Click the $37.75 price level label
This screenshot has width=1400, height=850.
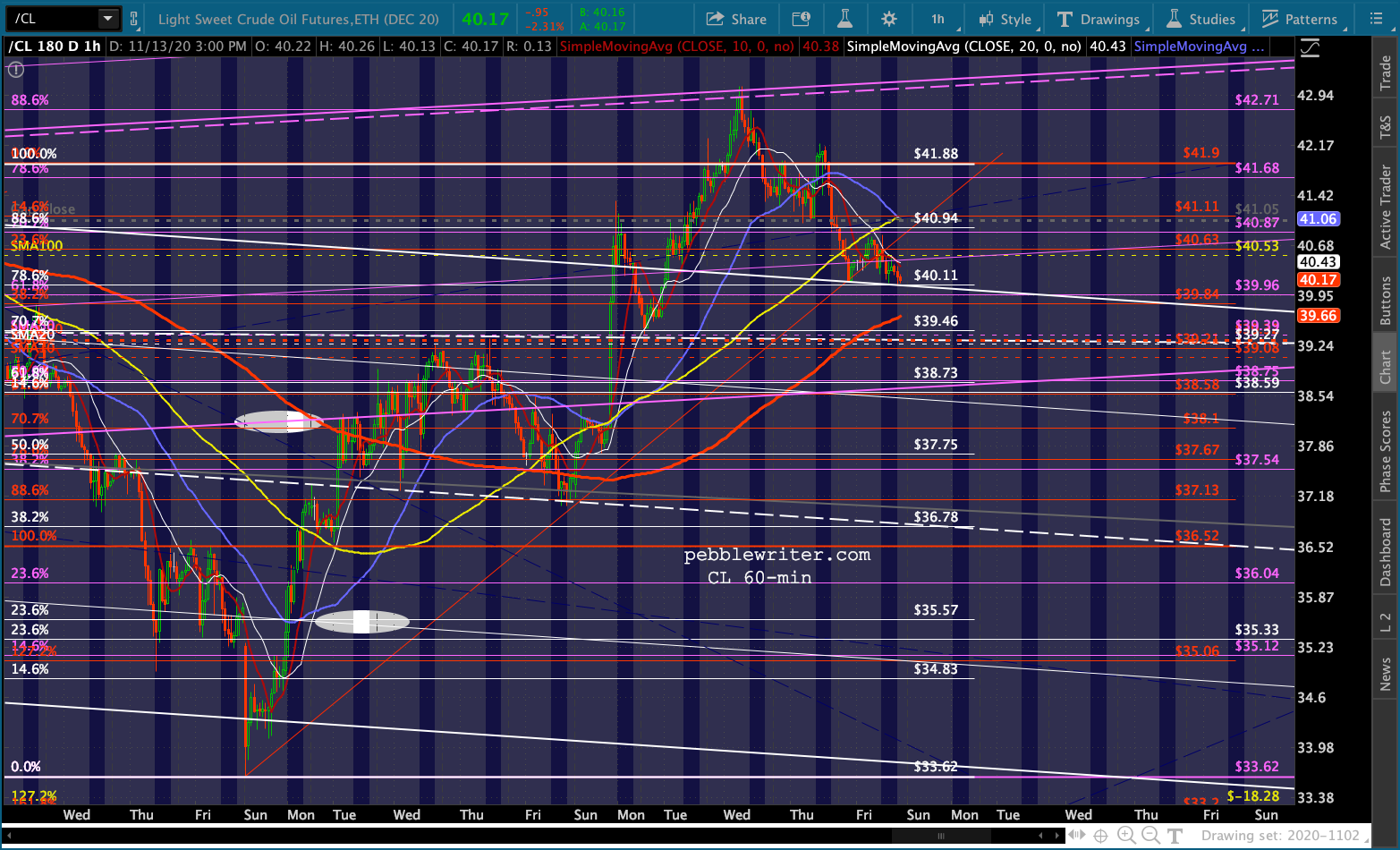click(936, 445)
